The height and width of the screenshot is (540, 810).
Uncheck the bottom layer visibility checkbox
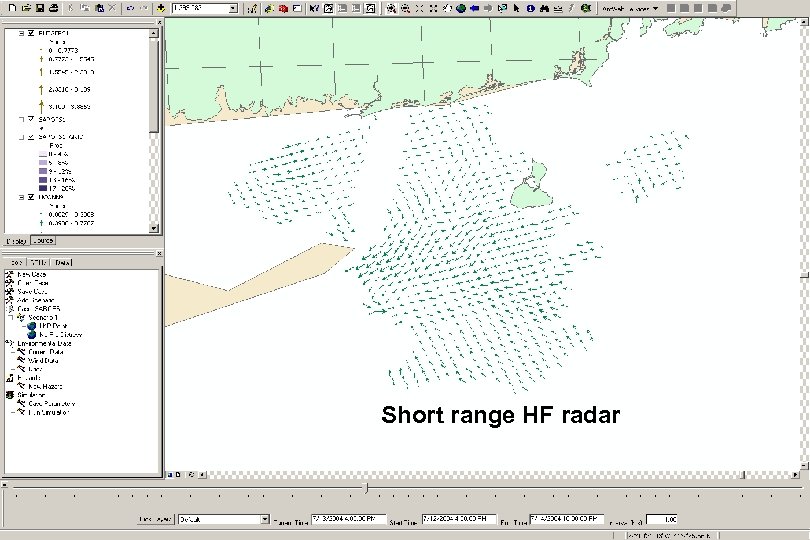coord(31,197)
